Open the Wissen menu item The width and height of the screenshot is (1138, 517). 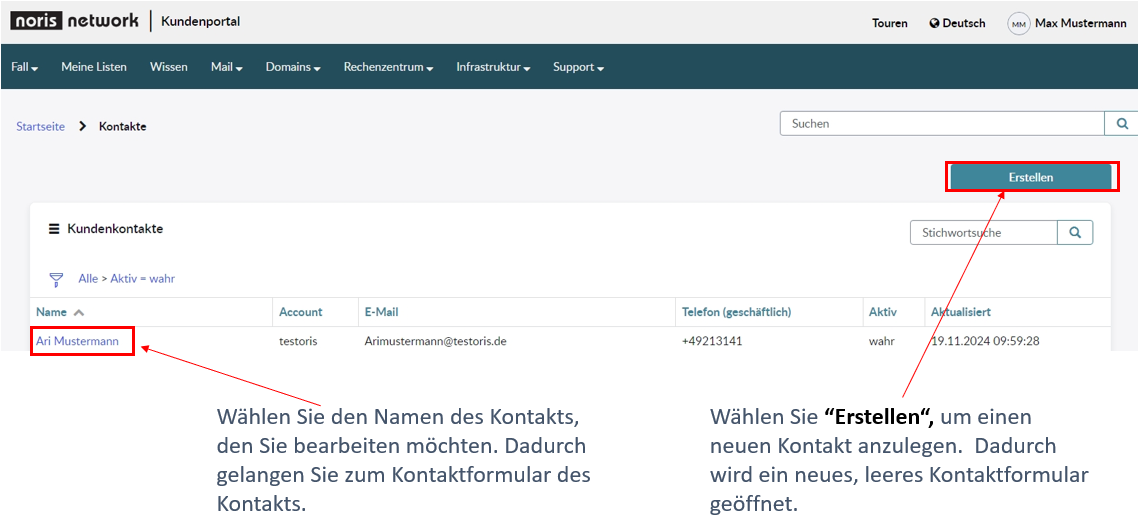pos(168,67)
